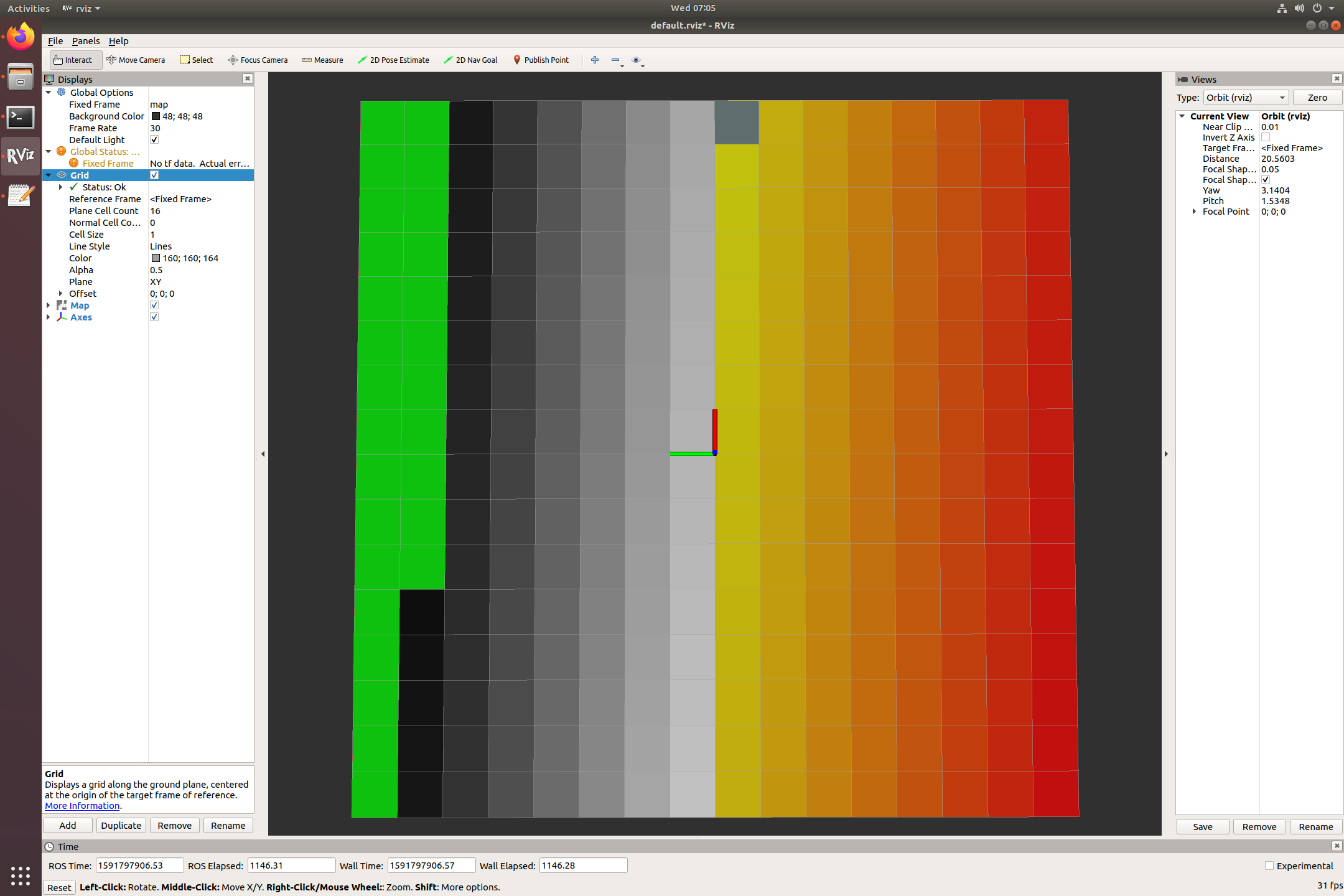Click the Add display button
This screenshot has height=896, width=1344.
[67, 826]
